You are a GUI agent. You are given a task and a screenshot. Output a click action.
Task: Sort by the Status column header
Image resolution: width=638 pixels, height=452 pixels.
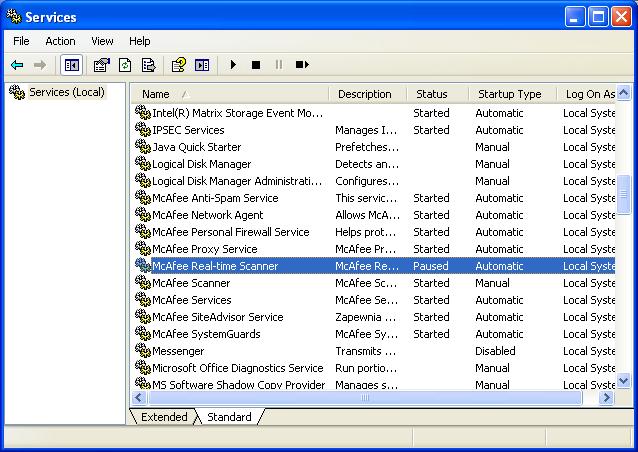pos(438,94)
